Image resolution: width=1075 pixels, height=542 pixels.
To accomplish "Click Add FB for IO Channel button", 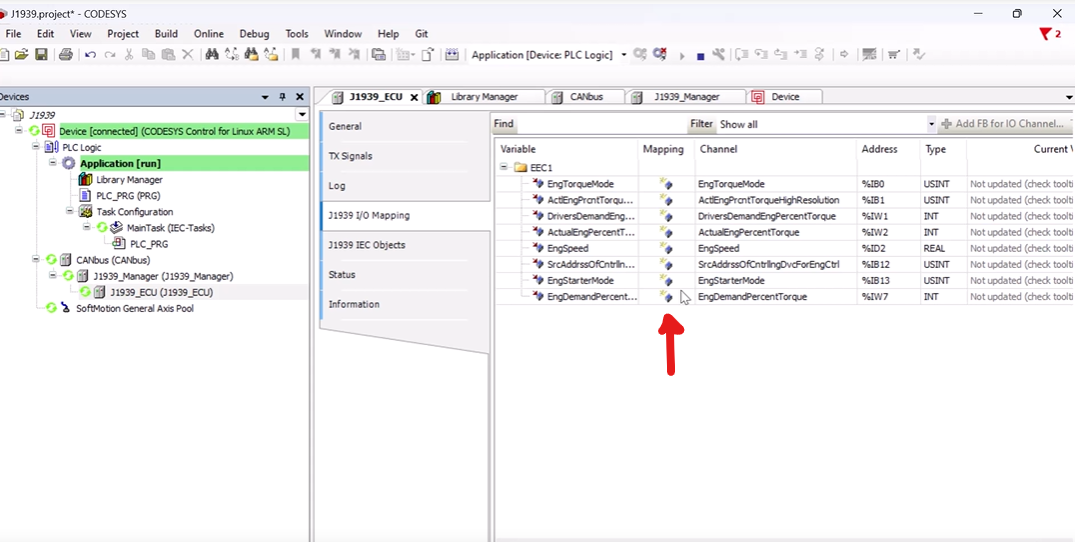I will point(1004,125).
